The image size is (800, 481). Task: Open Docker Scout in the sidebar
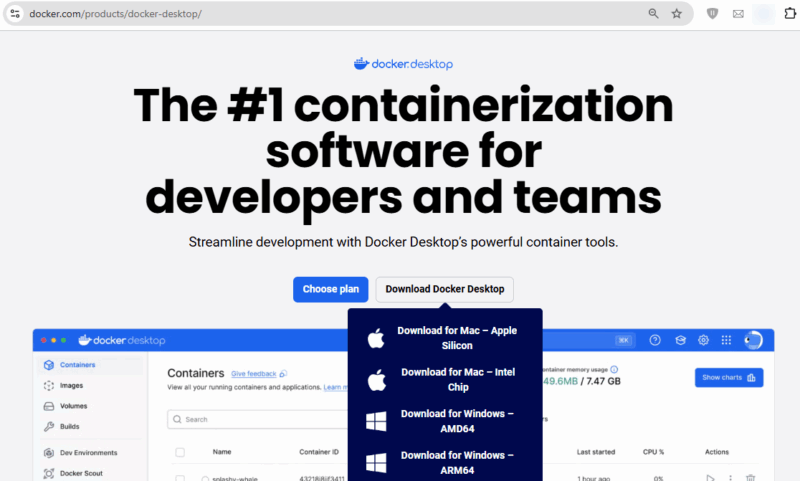[81, 473]
